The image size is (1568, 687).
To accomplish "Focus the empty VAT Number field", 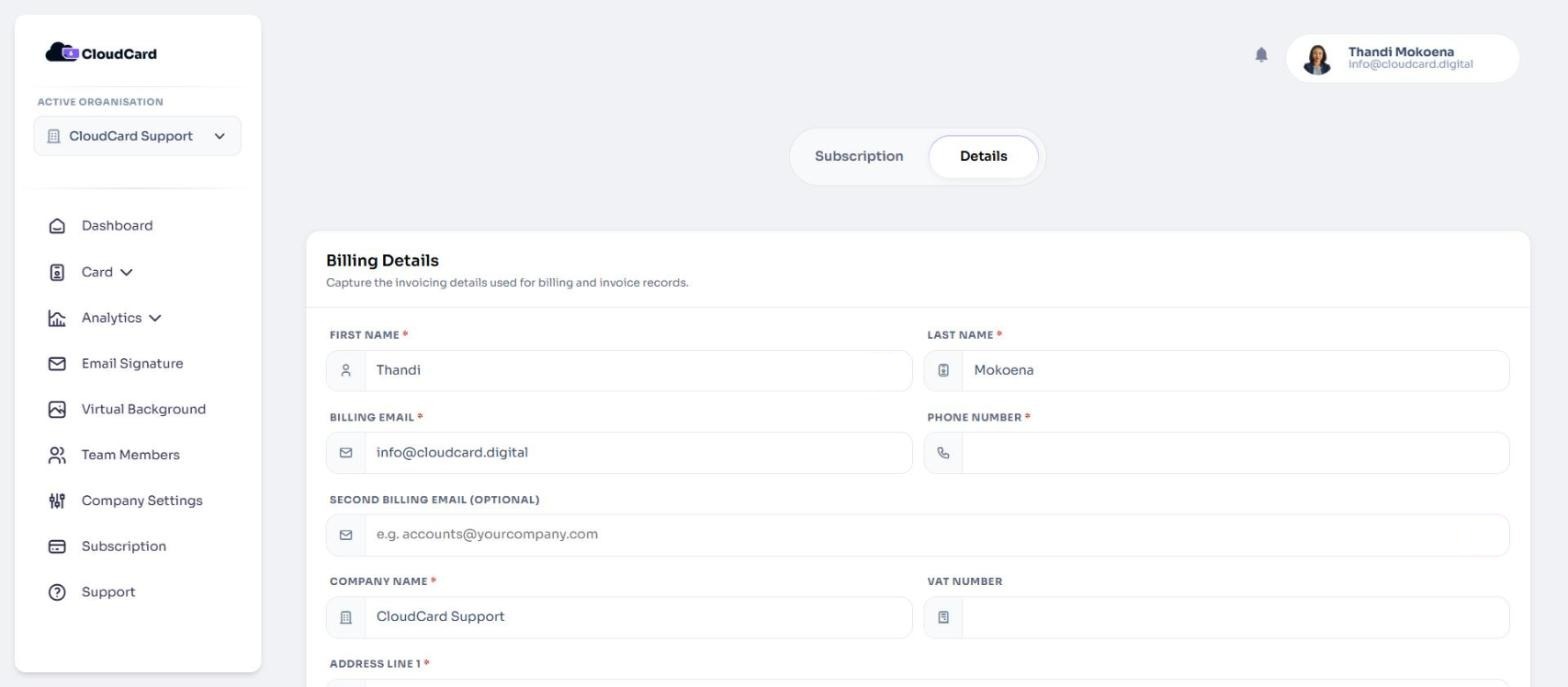I will pyautogui.click(x=1235, y=618).
